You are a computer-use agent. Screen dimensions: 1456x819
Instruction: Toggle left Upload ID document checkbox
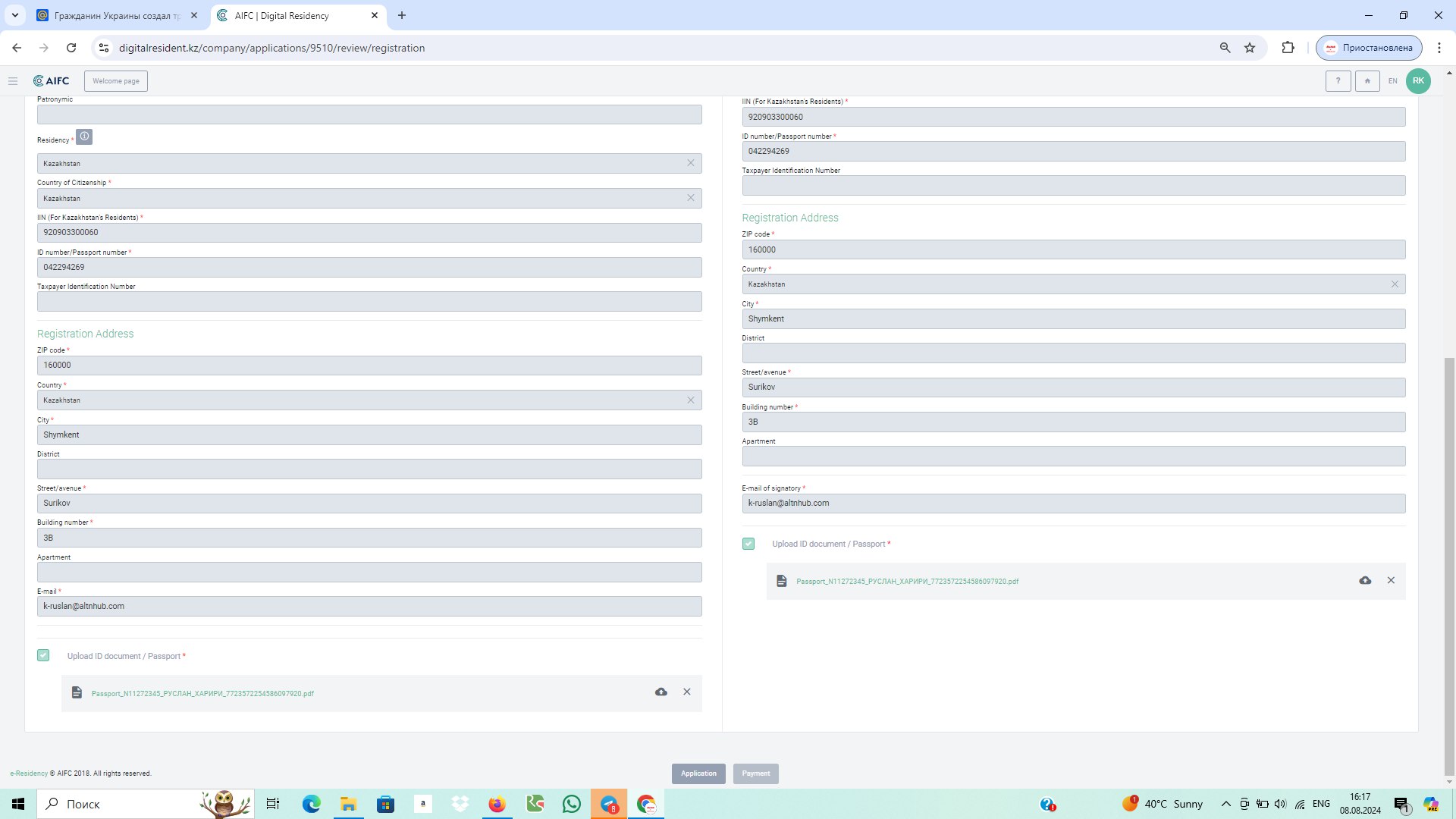point(43,655)
